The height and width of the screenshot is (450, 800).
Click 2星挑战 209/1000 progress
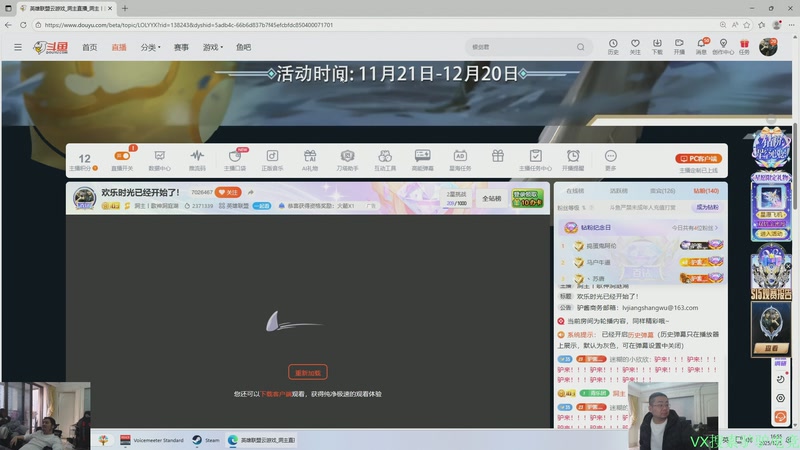click(x=456, y=198)
